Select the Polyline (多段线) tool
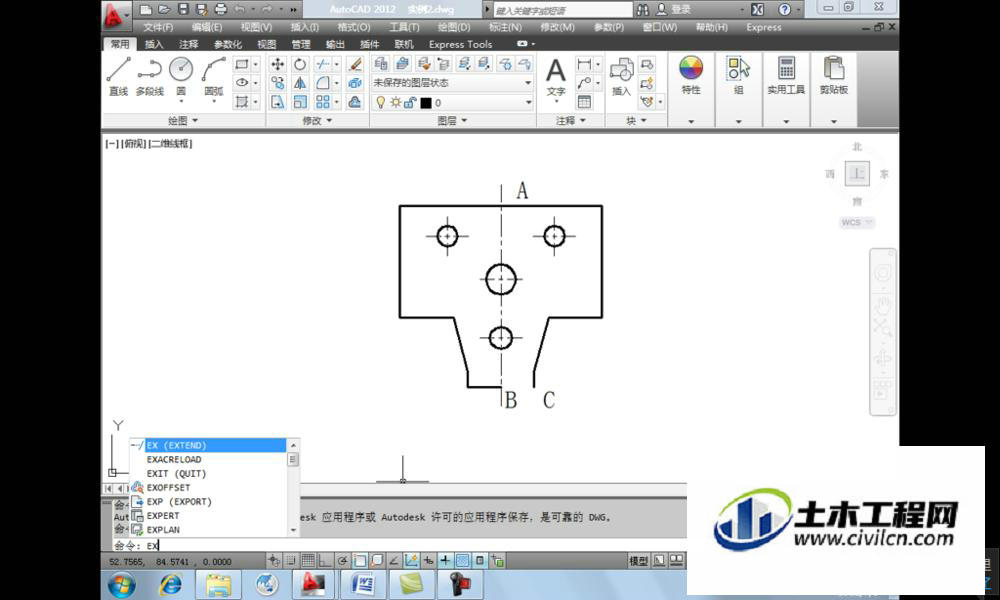 149,76
